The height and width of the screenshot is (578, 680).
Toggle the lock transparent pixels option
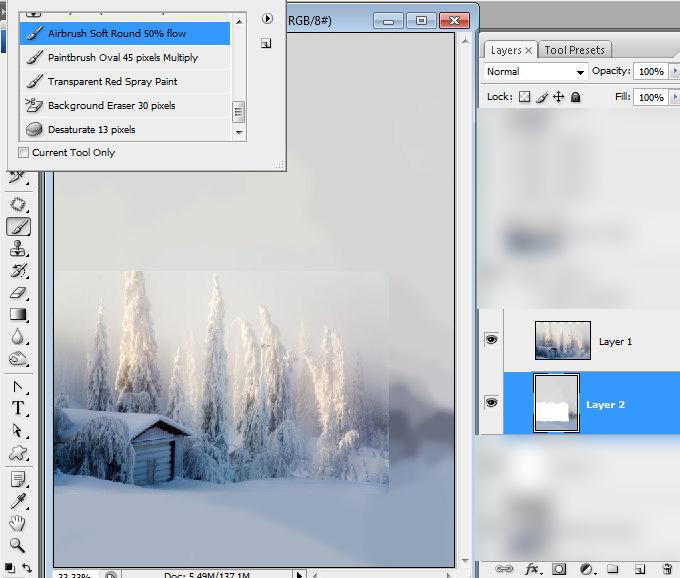(x=524, y=97)
